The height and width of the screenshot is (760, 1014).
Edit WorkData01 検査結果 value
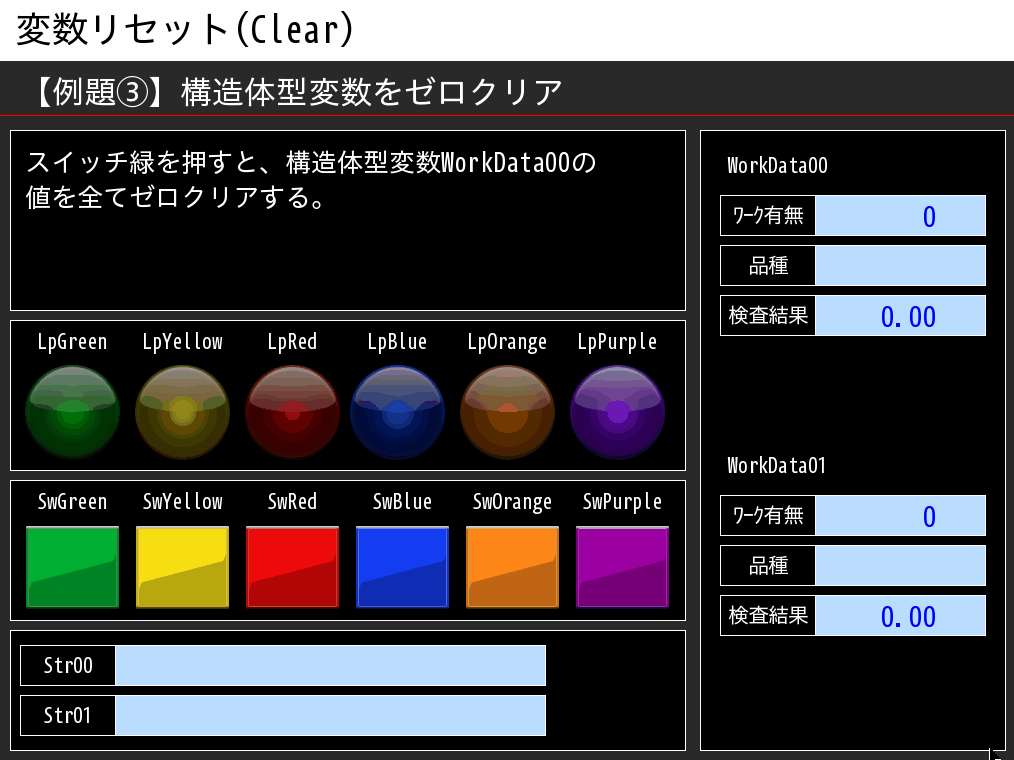(x=900, y=616)
